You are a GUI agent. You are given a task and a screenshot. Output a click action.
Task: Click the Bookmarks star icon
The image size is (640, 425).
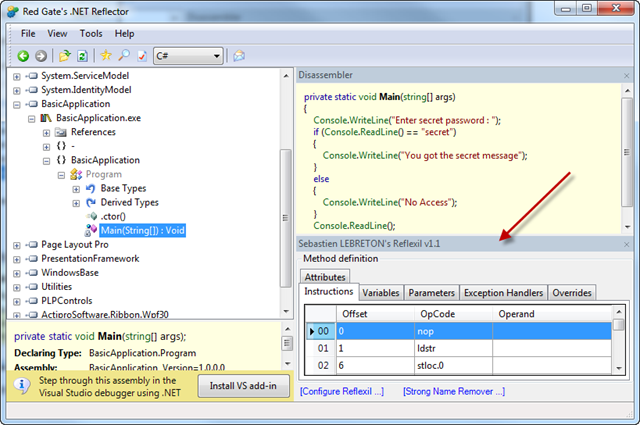[106, 55]
